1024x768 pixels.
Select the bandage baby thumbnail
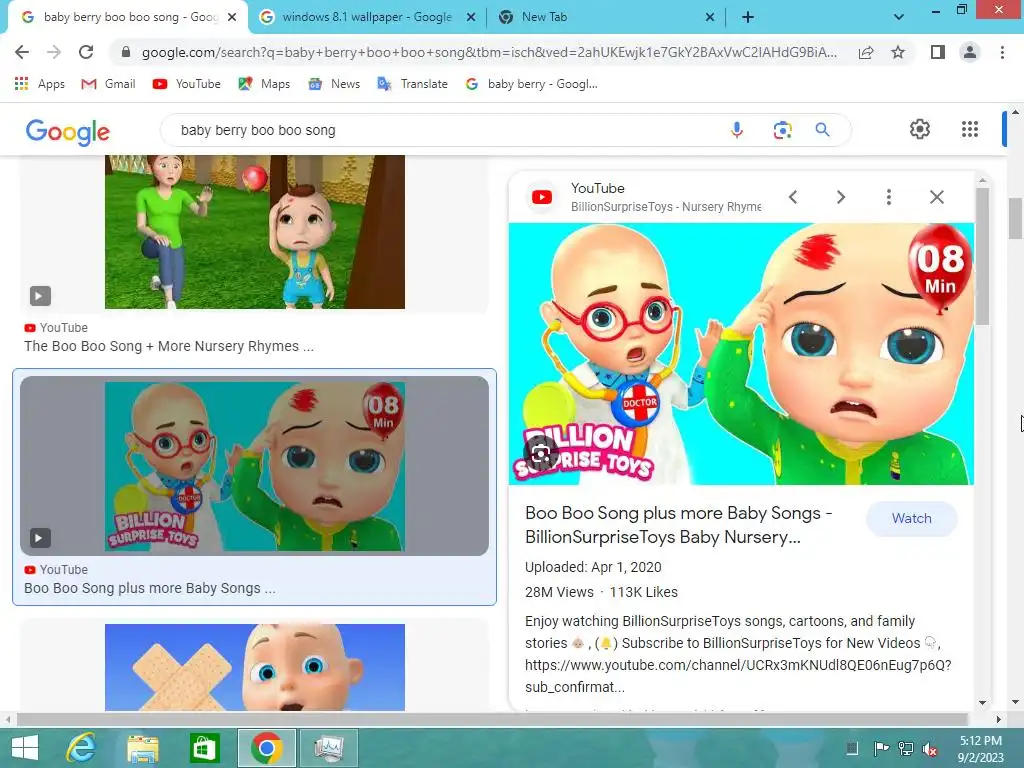coord(255,667)
